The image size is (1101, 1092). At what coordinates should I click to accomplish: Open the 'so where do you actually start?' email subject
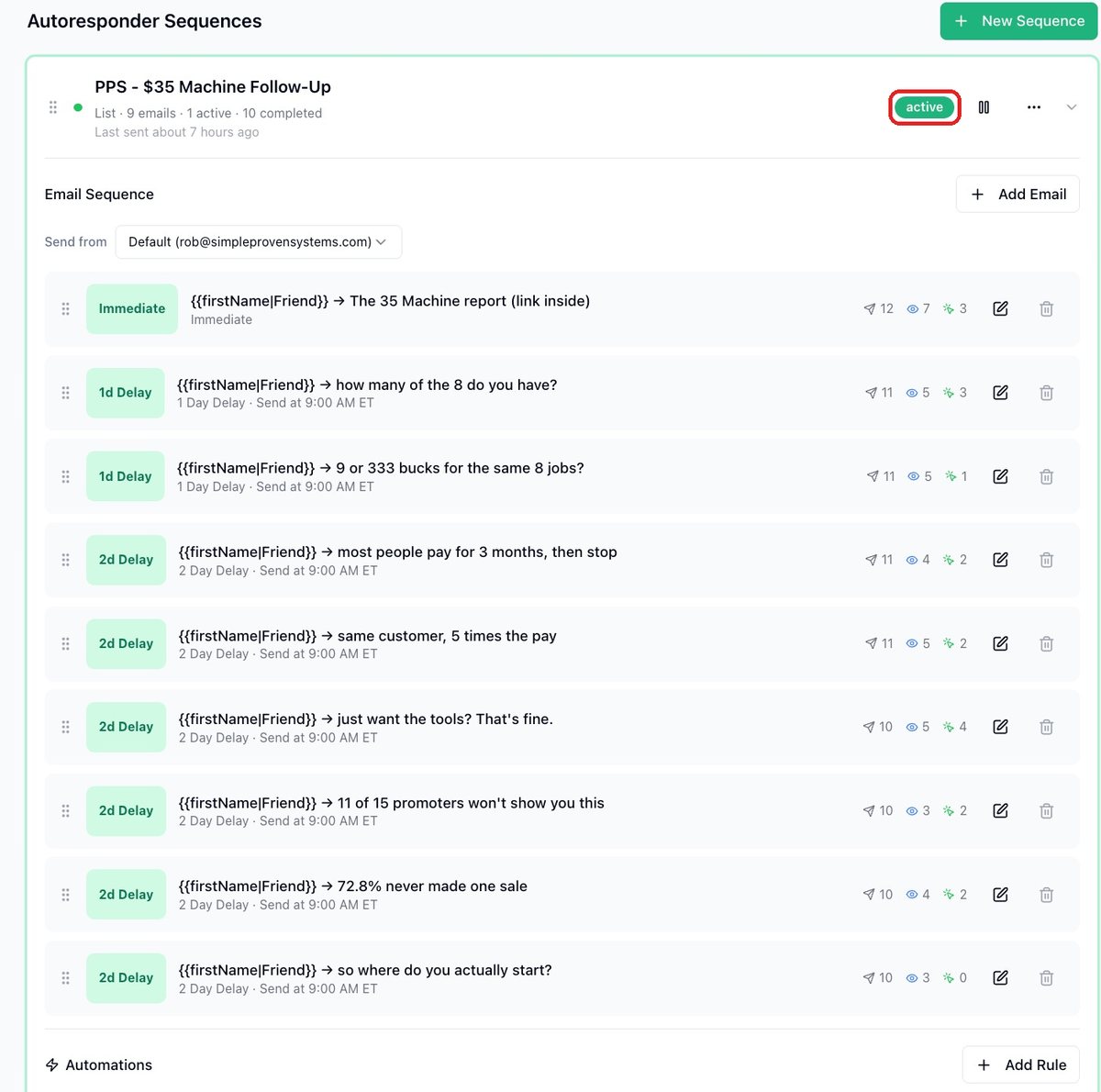coord(365,970)
